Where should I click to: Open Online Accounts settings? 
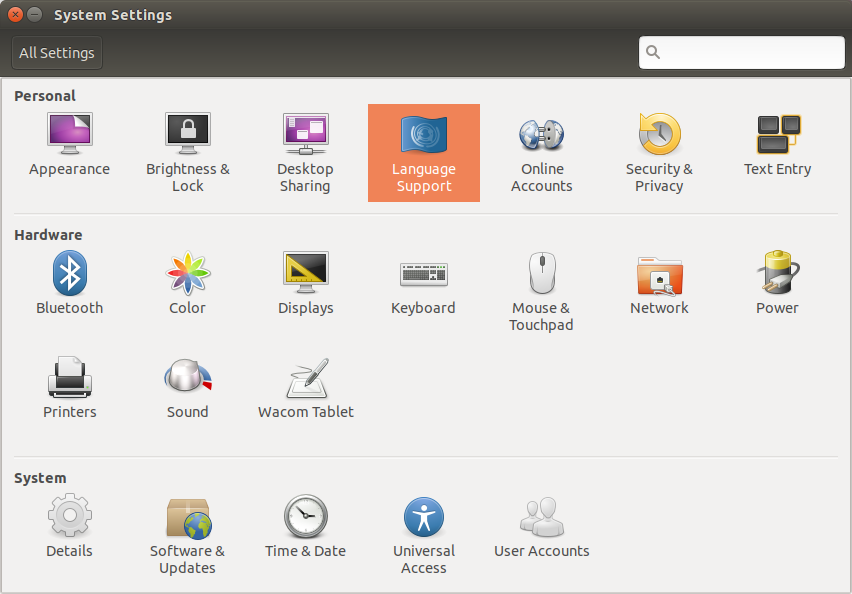(542, 153)
